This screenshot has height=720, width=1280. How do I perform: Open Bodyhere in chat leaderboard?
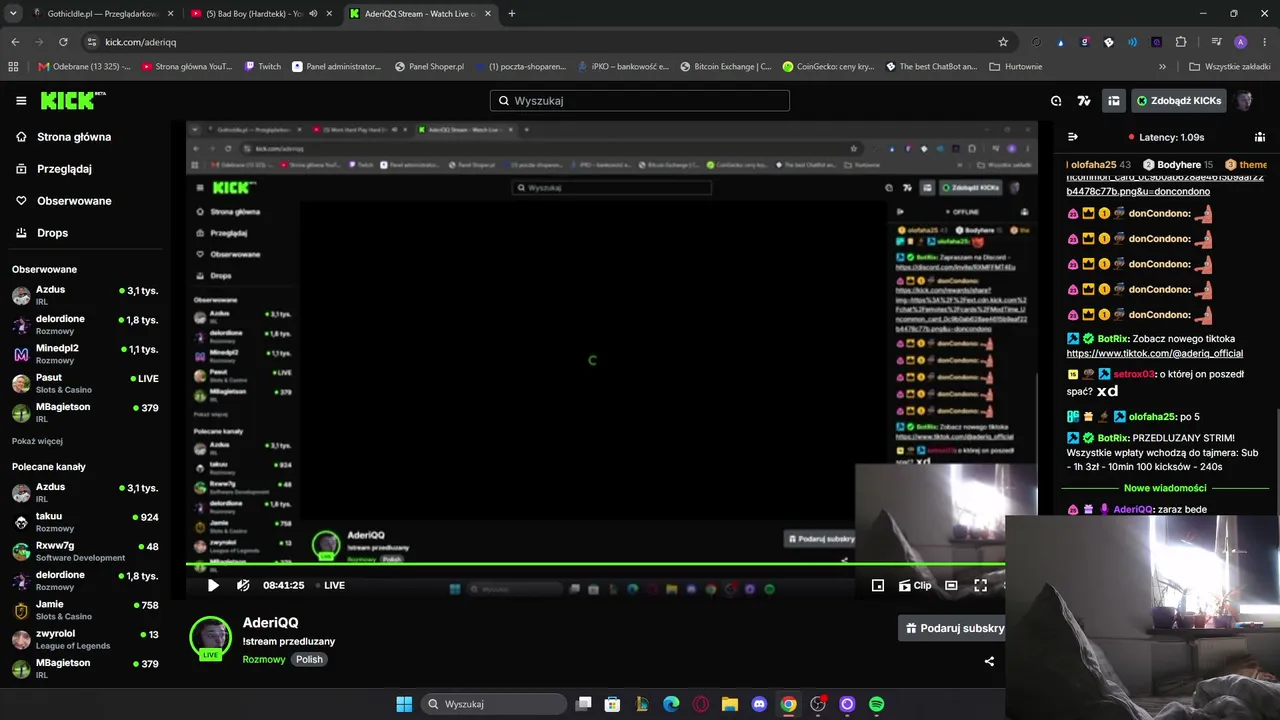(x=1178, y=164)
